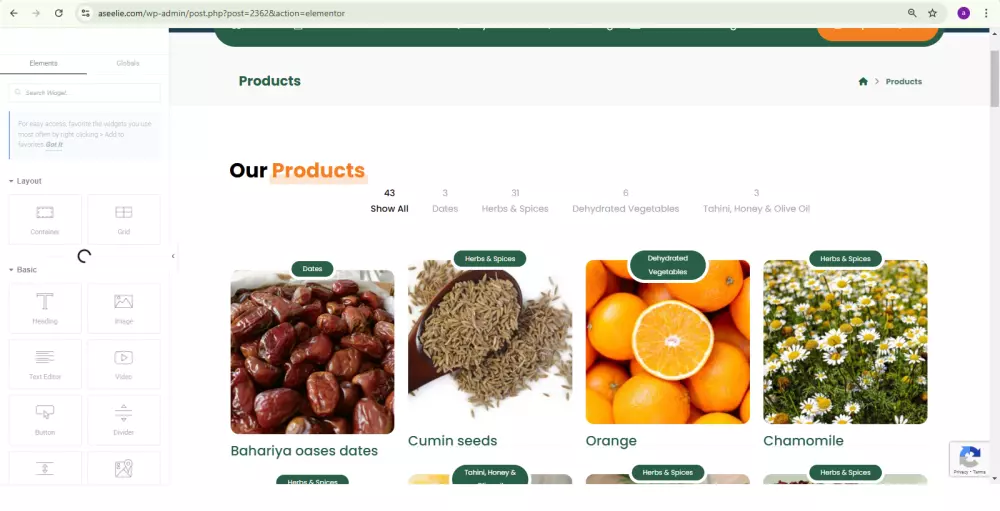Bookmark this page with the star icon
Image resolution: width=1000 pixels, height=511 pixels.
932,13
